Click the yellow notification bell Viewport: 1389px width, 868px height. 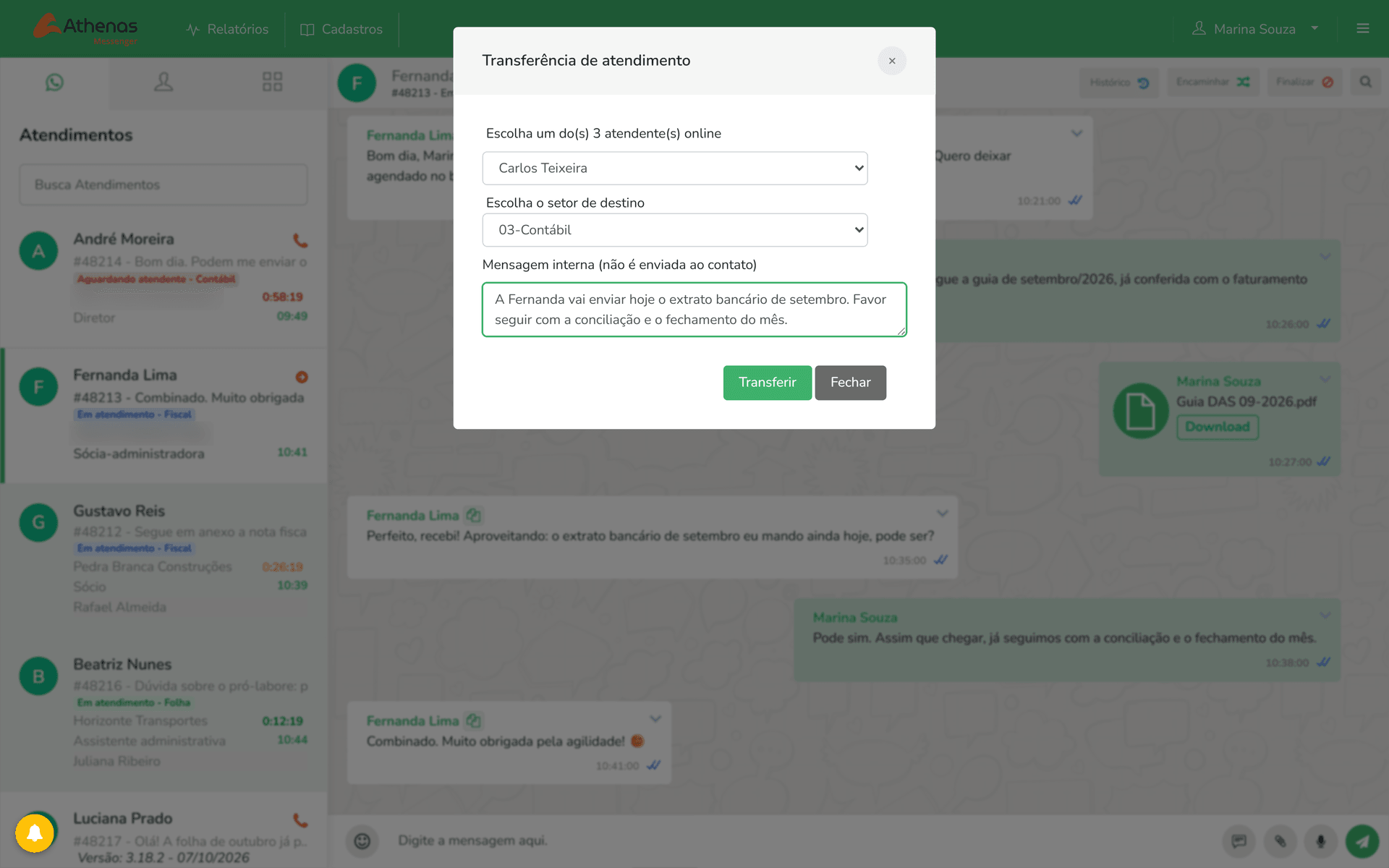35,833
